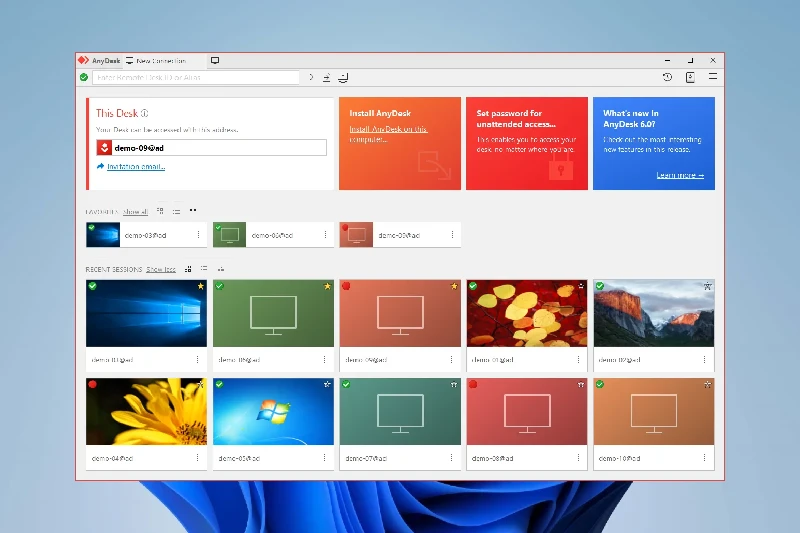Click the connect arrow beside address field
The height and width of the screenshot is (533, 800).
[x=311, y=77]
